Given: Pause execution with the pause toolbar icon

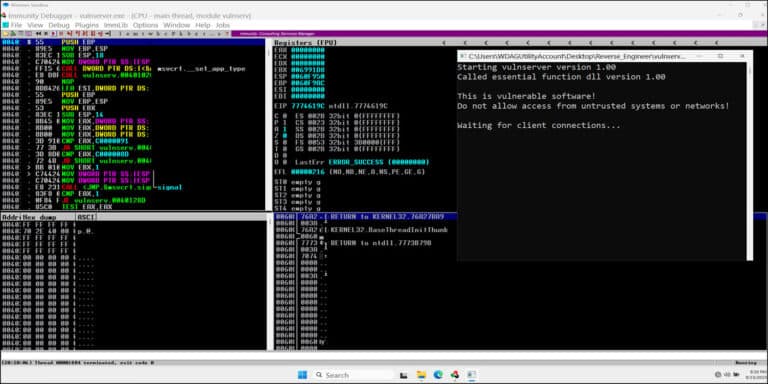Looking at the screenshot, I should pos(60,33).
